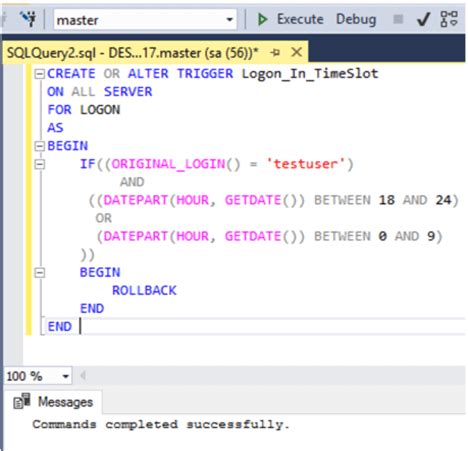Click the standalone OR keyword line
468x451 pixels.
click(103, 218)
